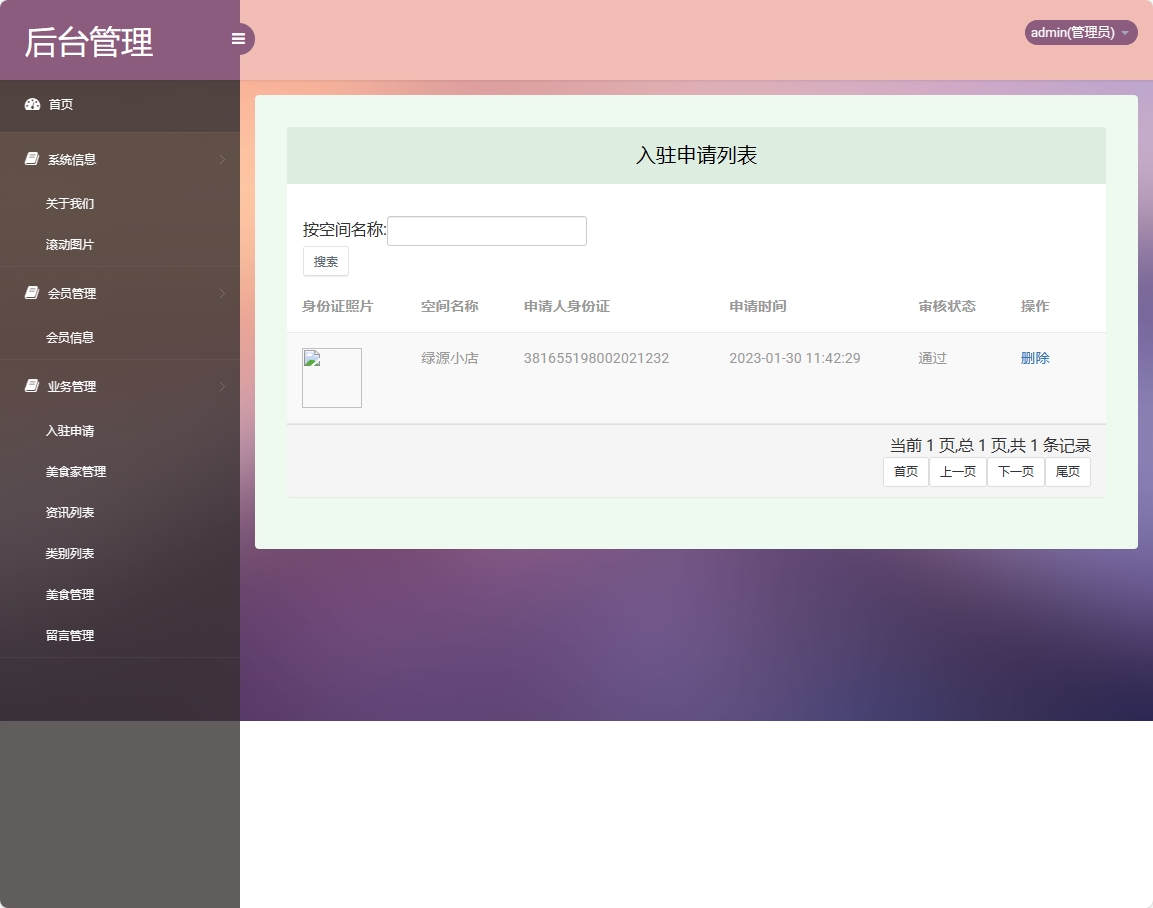Select 会员信息 in the sidebar
The image size is (1153, 908).
(x=70, y=338)
